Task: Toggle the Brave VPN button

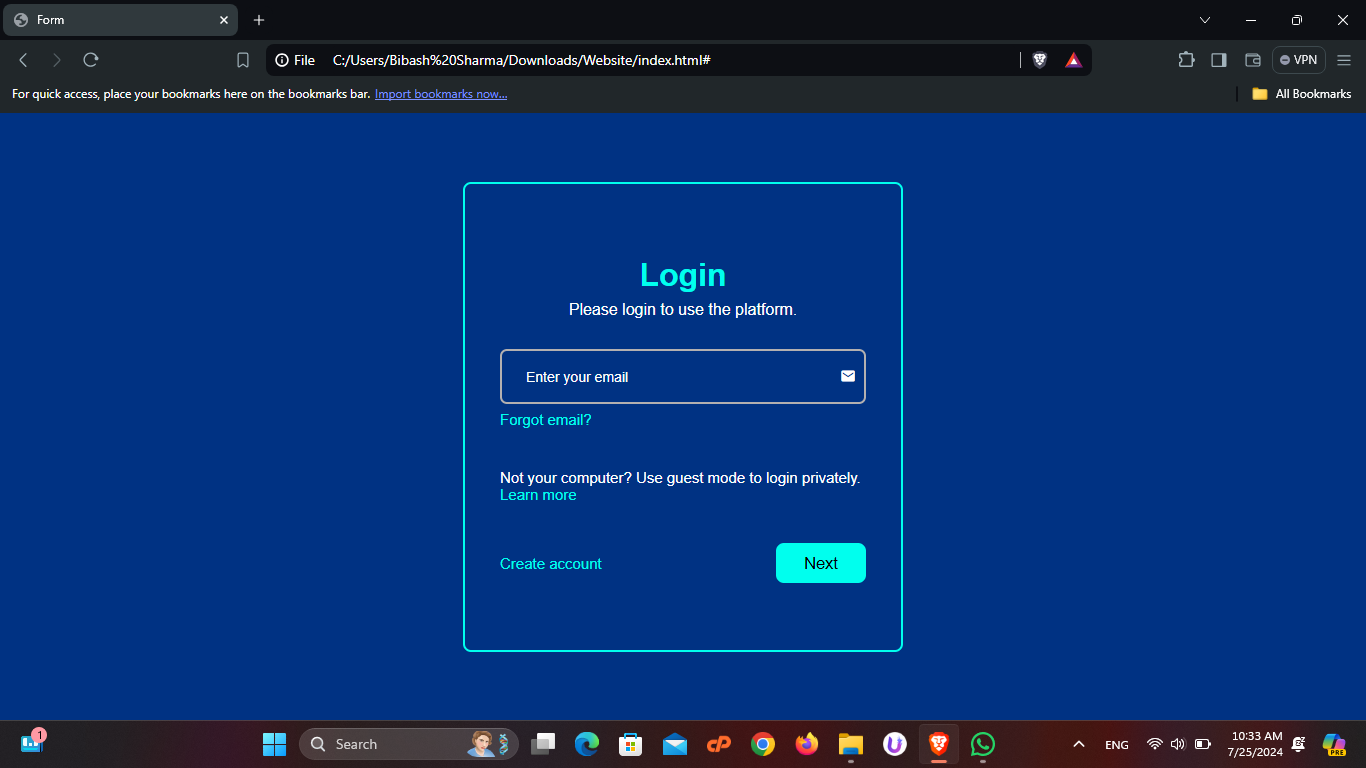Action: pyautogui.click(x=1298, y=60)
